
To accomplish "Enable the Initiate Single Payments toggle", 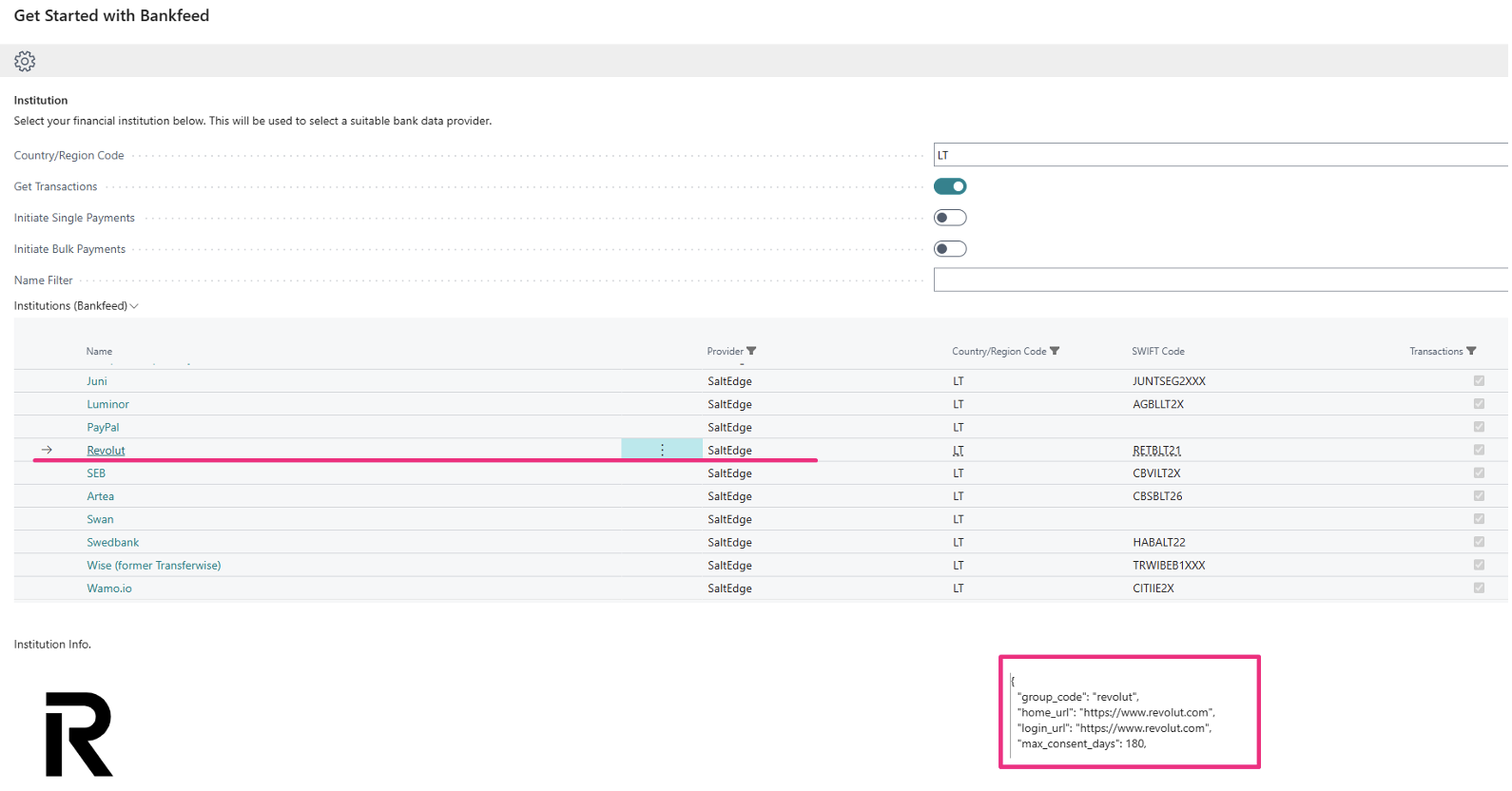I will pos(950,218).
